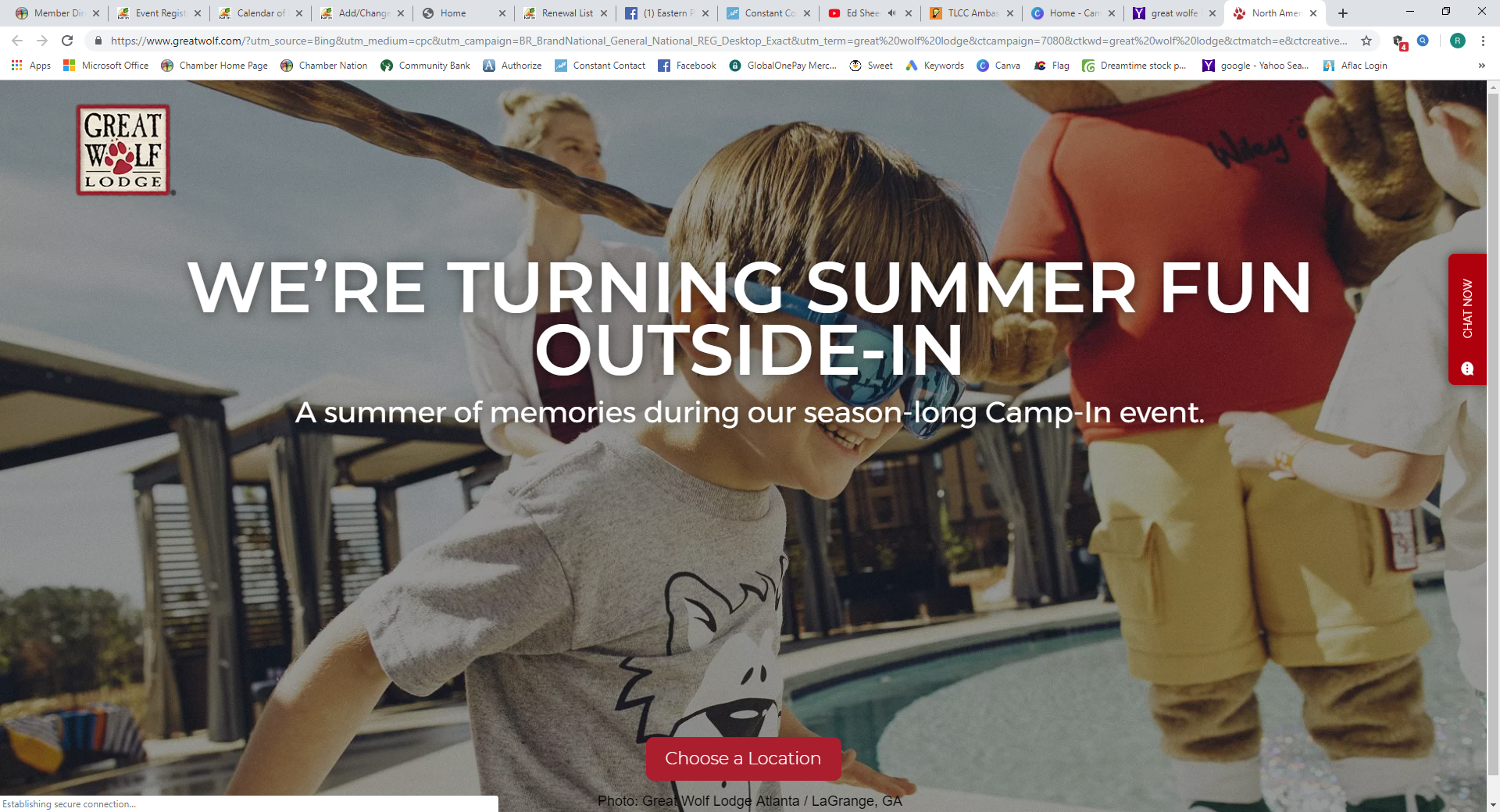Click the Great Wolf Lodge logo
This screenshot has height=812, width=1500.
coord(123,150)
